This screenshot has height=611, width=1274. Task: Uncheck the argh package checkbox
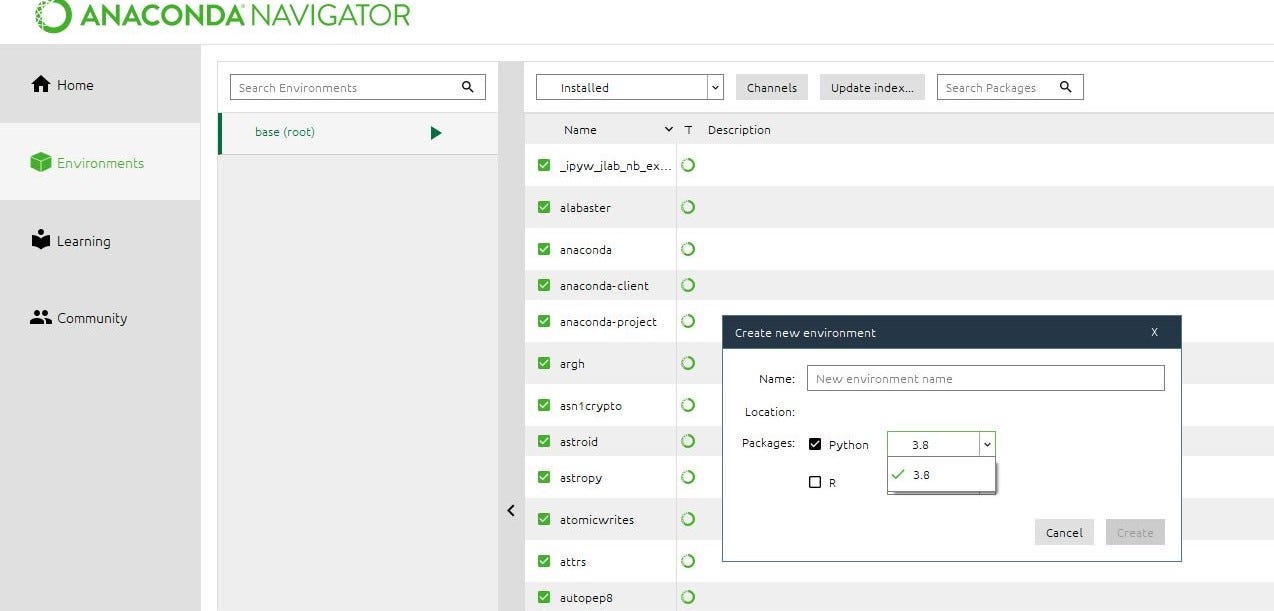(544, 363)
